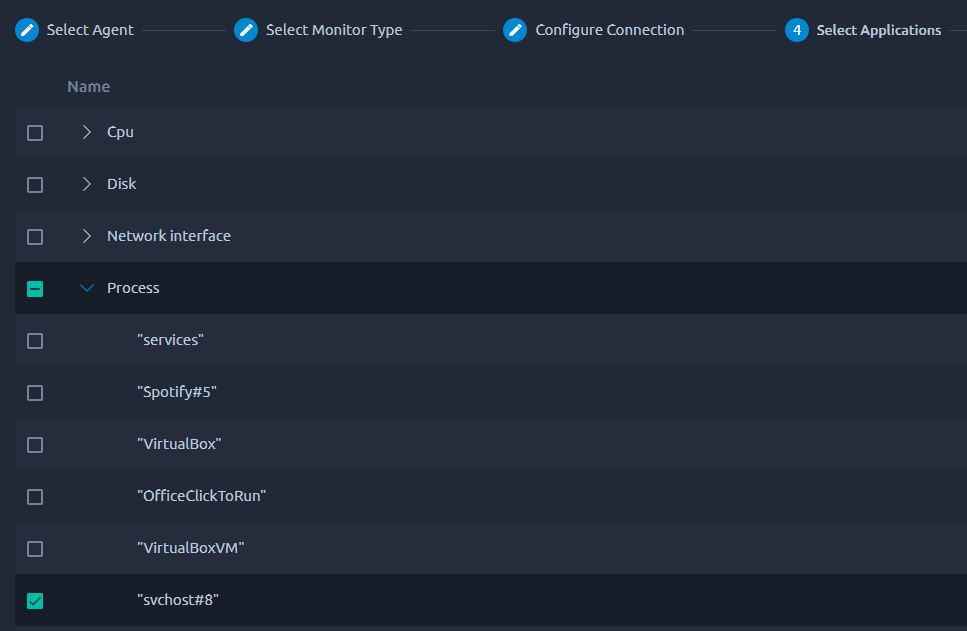Click the Network interface label
The image size is (967, 631).
tap(169, 236)
